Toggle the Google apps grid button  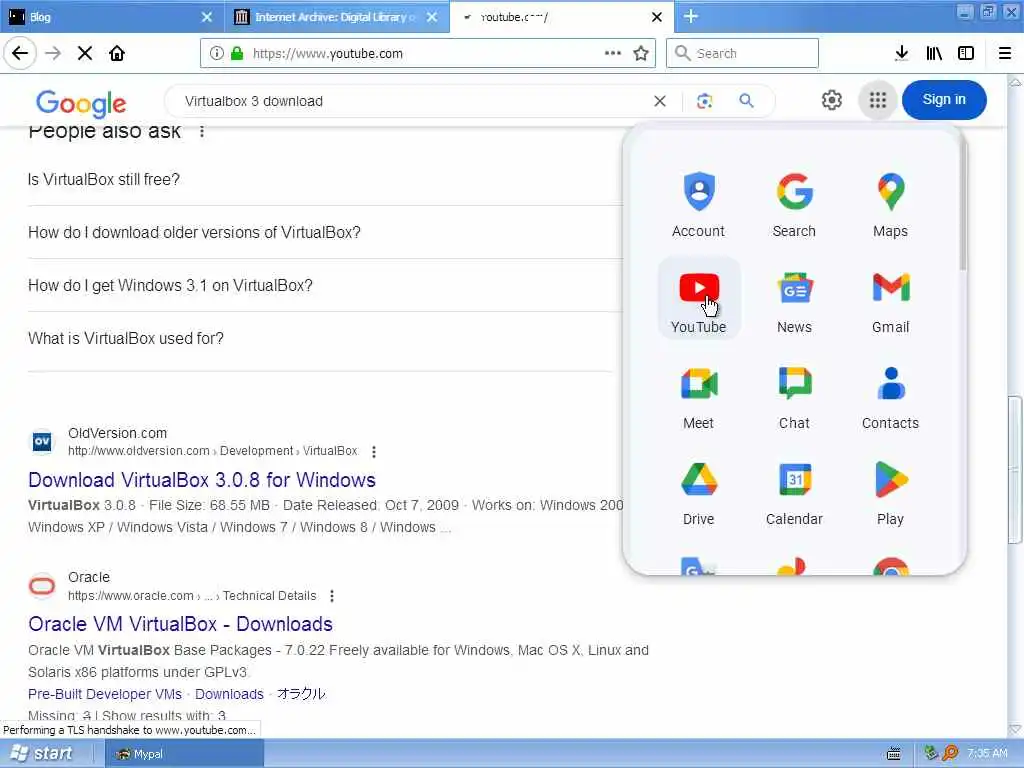coord(878,100)
